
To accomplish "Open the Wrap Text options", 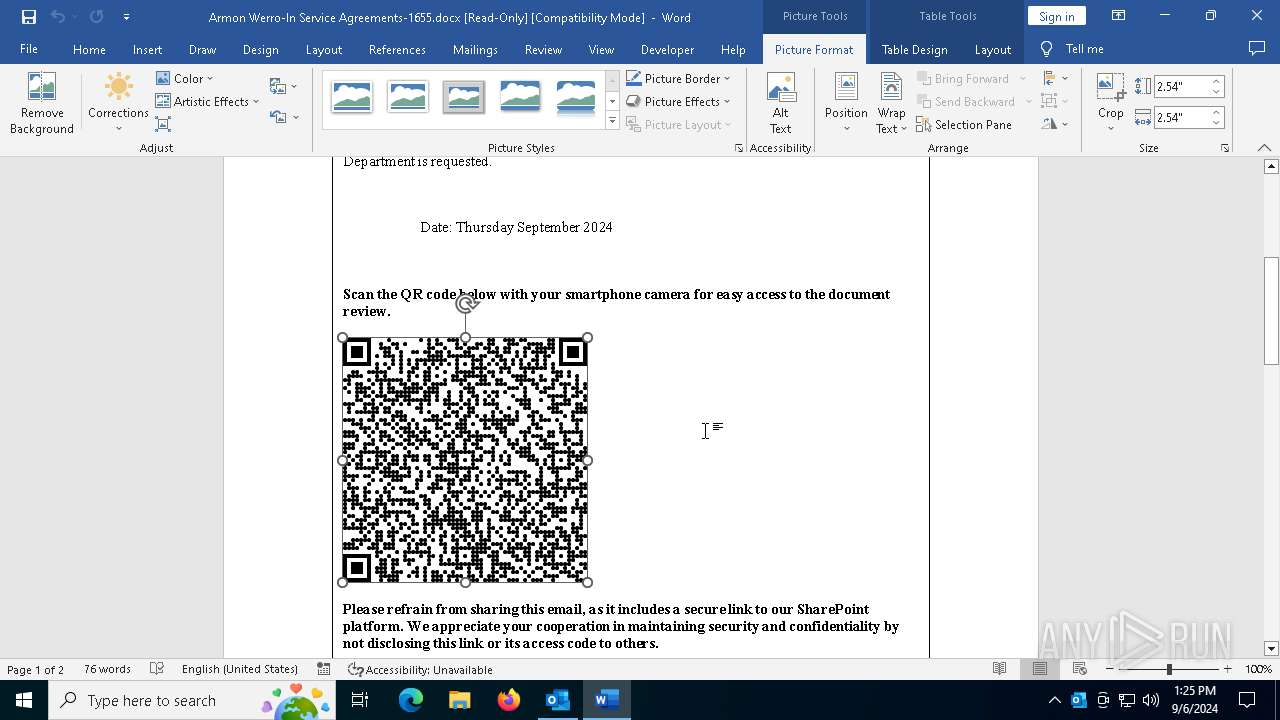I will pyautogui.click(x=891, y=103).
